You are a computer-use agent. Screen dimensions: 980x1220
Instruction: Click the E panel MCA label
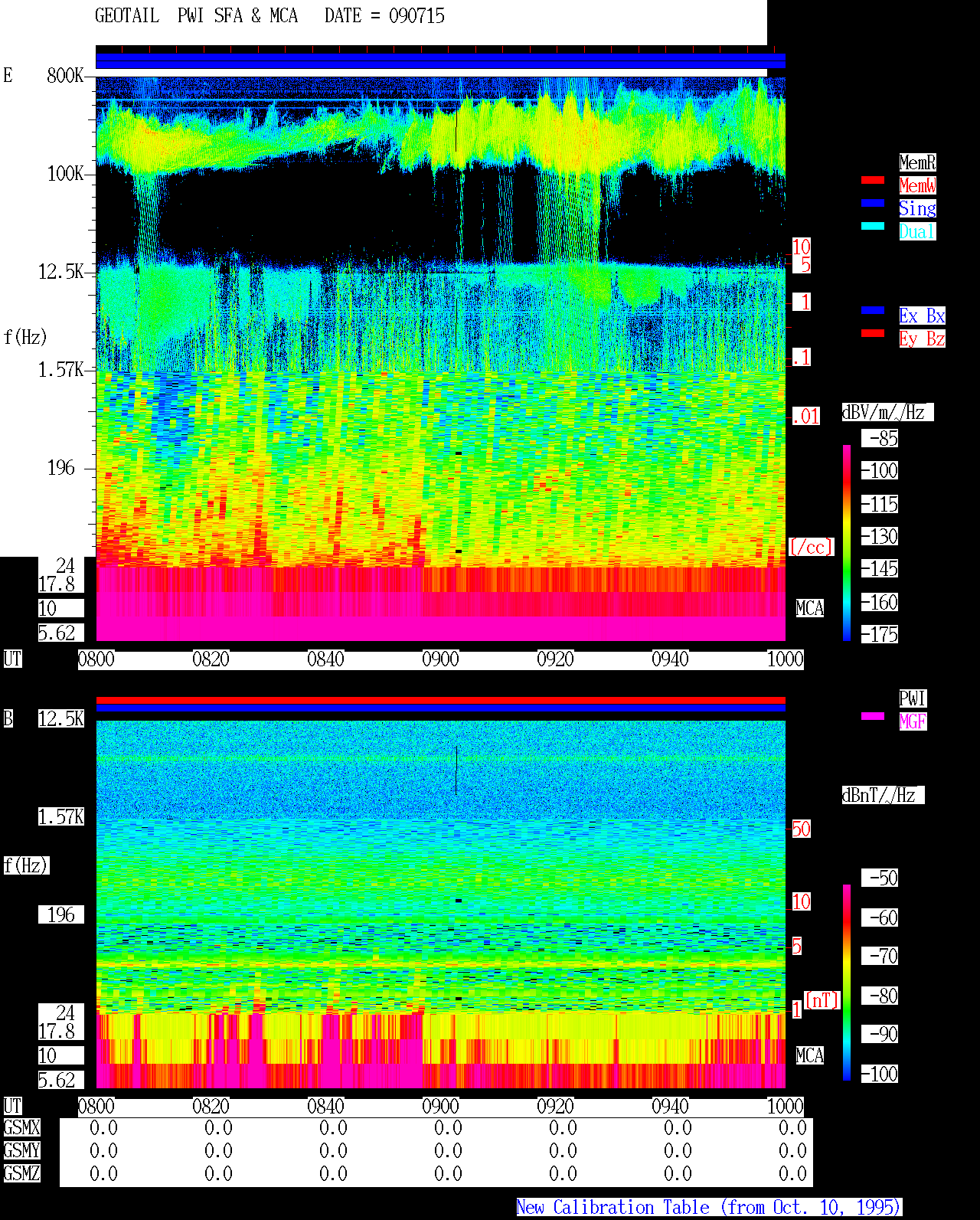(810, 608)
